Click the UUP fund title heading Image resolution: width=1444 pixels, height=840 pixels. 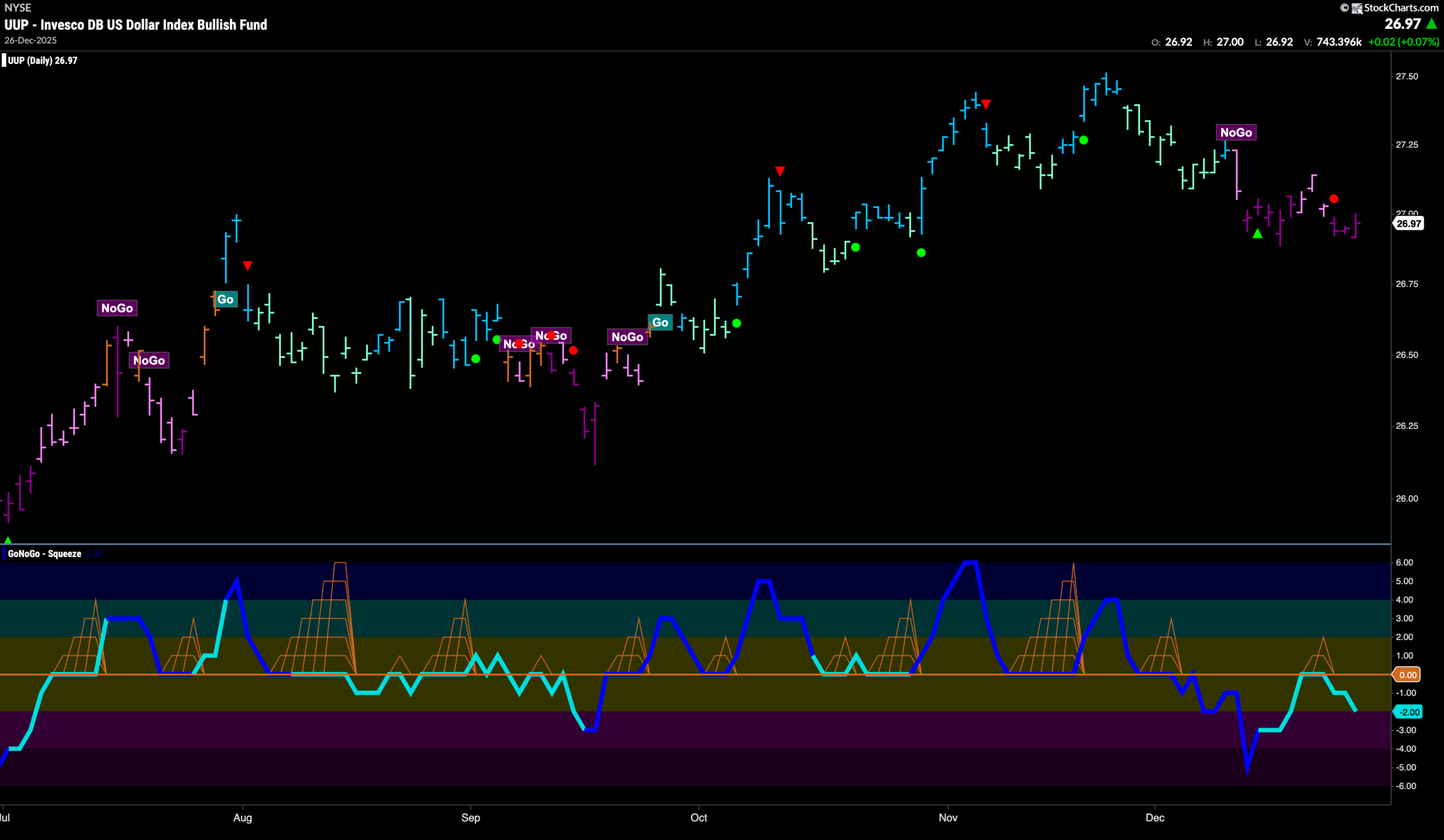pyautogui.click(x=136, y=25)
